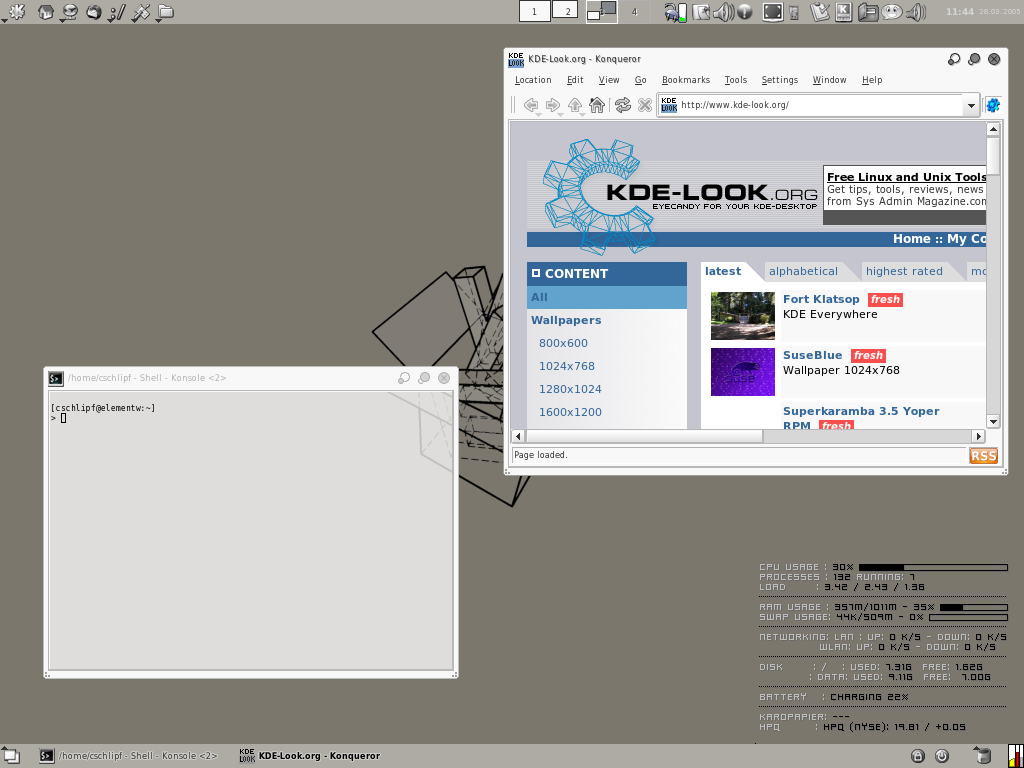Open the 1280x1024 wallpapers link
The width and height of the screenshot is (1024, 768).
570,389
